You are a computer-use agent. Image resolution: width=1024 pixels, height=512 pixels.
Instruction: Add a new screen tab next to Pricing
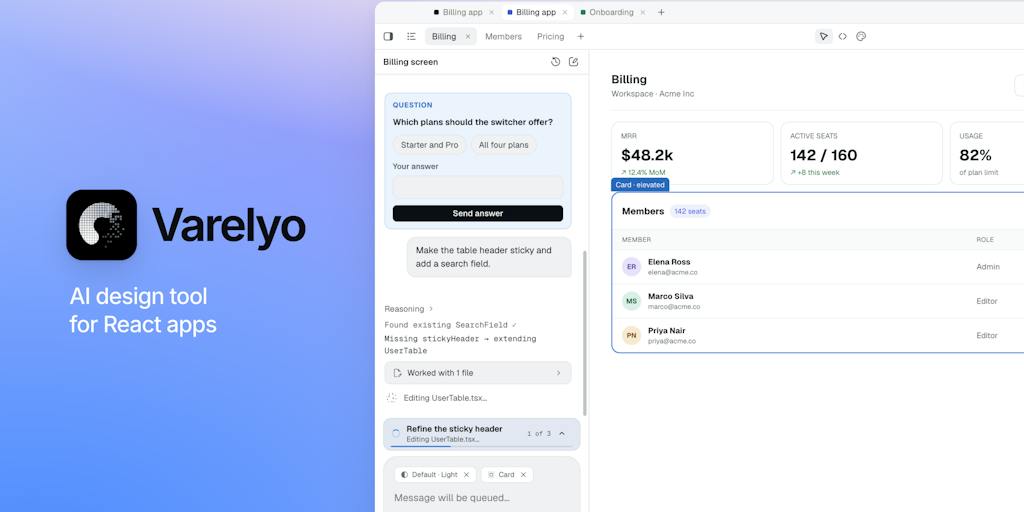[x=581, y=37]
